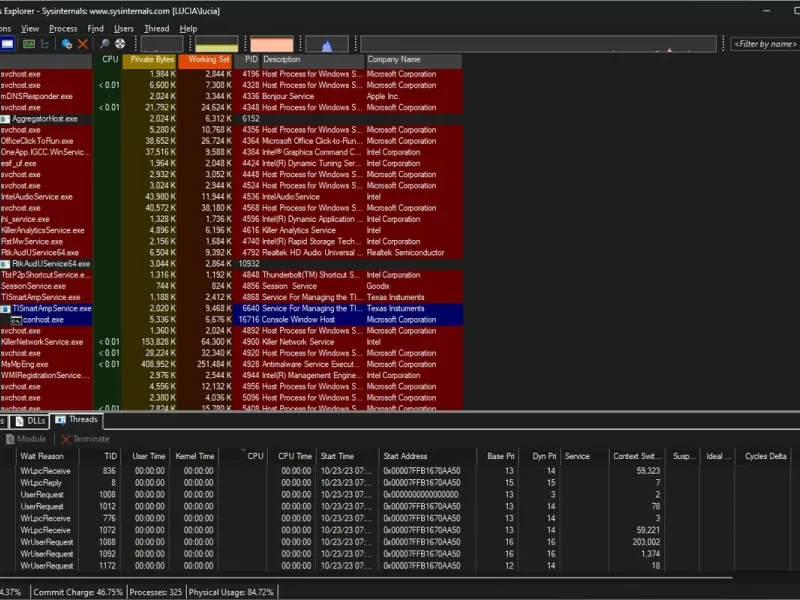This screenshot has width=800, height=600.
Task: Click the CPU usage mini graph
Action: click(x=162, y=44)
